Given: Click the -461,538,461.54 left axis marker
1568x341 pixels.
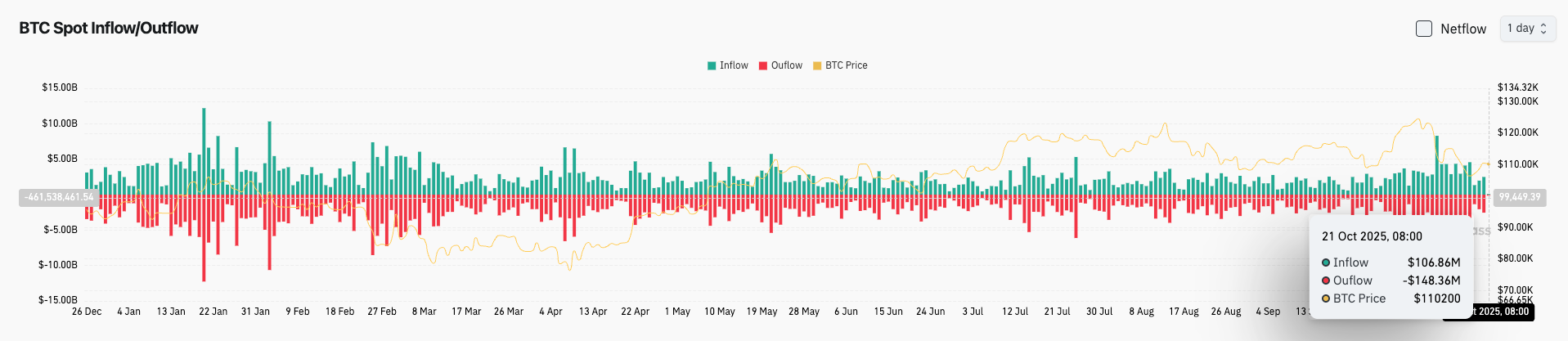Looking at the screenshot, I should [59, 197].
